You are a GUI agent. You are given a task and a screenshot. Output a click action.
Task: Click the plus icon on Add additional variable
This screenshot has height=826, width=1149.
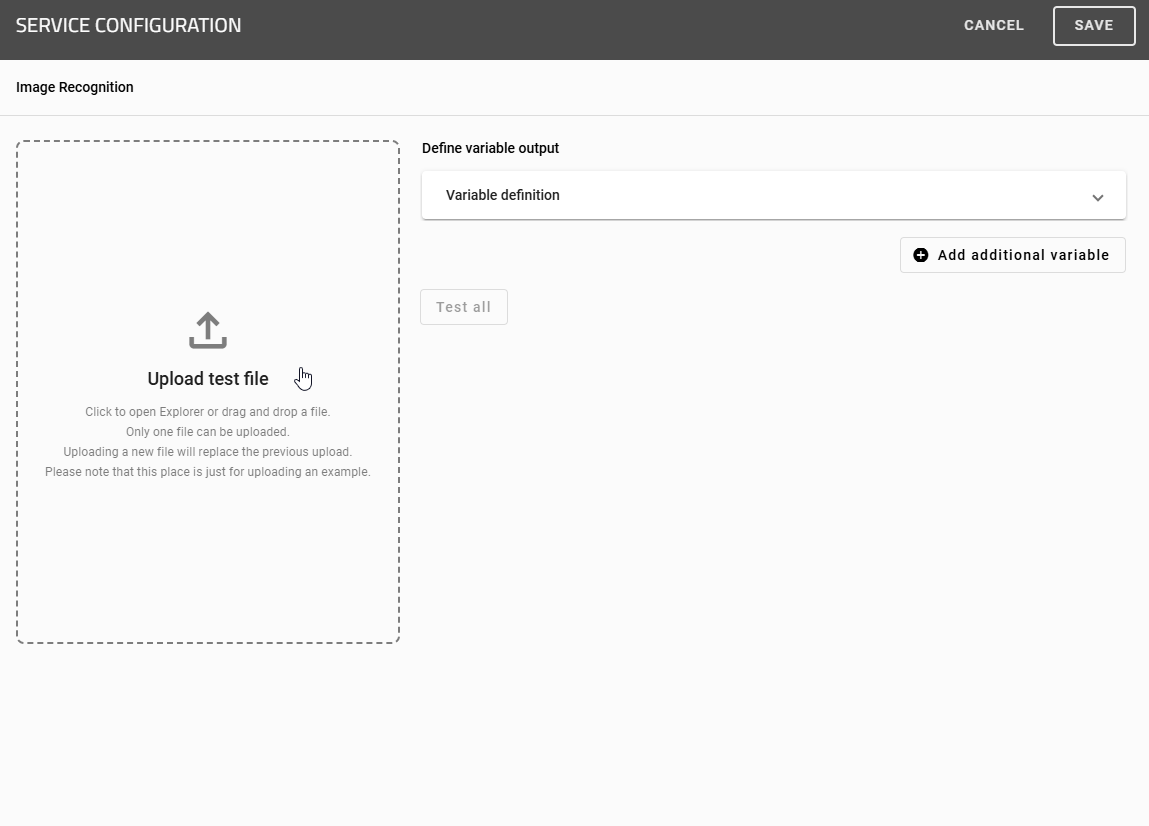[x=920, y=255]
